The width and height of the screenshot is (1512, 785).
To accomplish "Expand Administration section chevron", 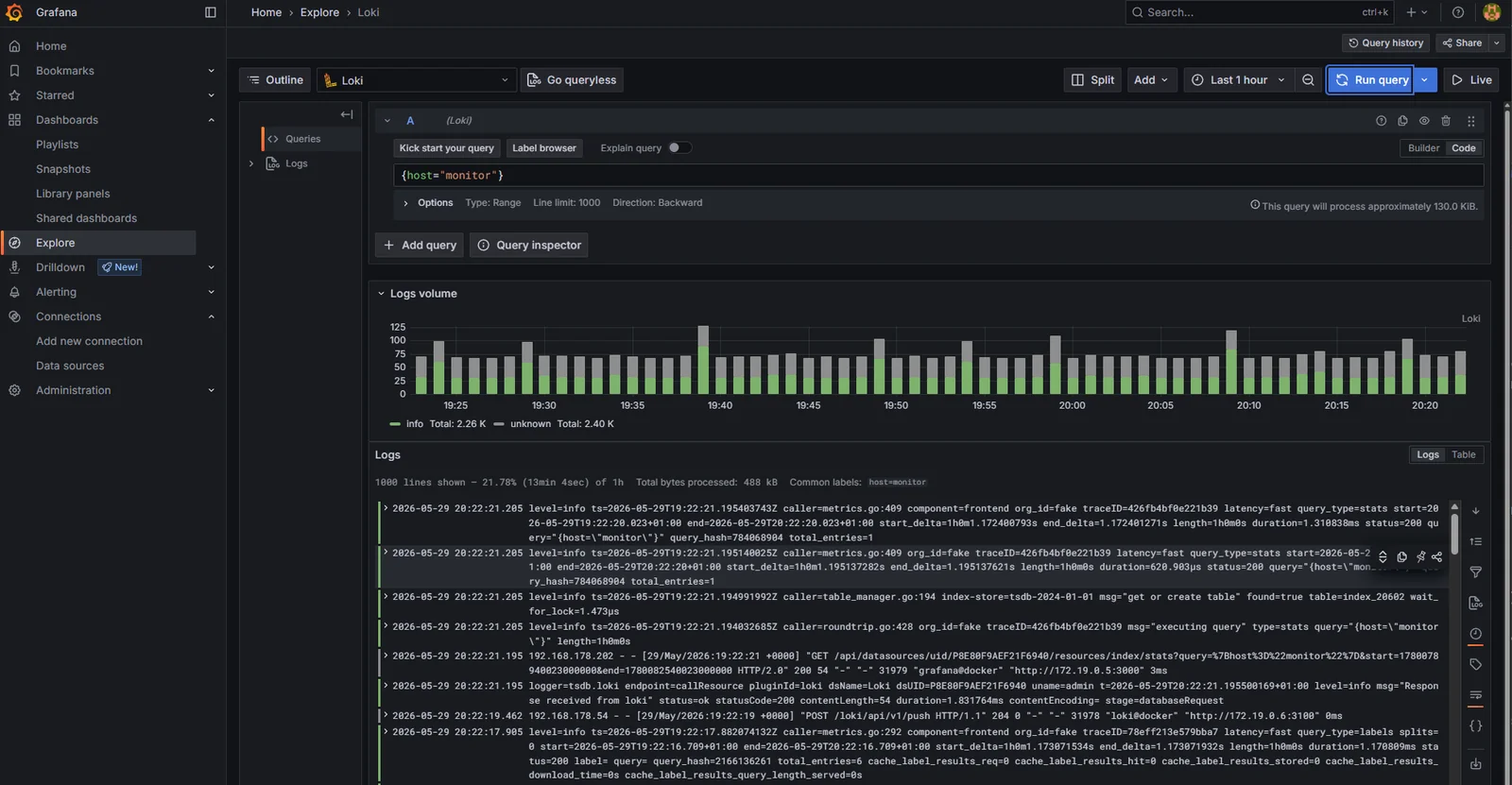I will click(x=211, y=390).
